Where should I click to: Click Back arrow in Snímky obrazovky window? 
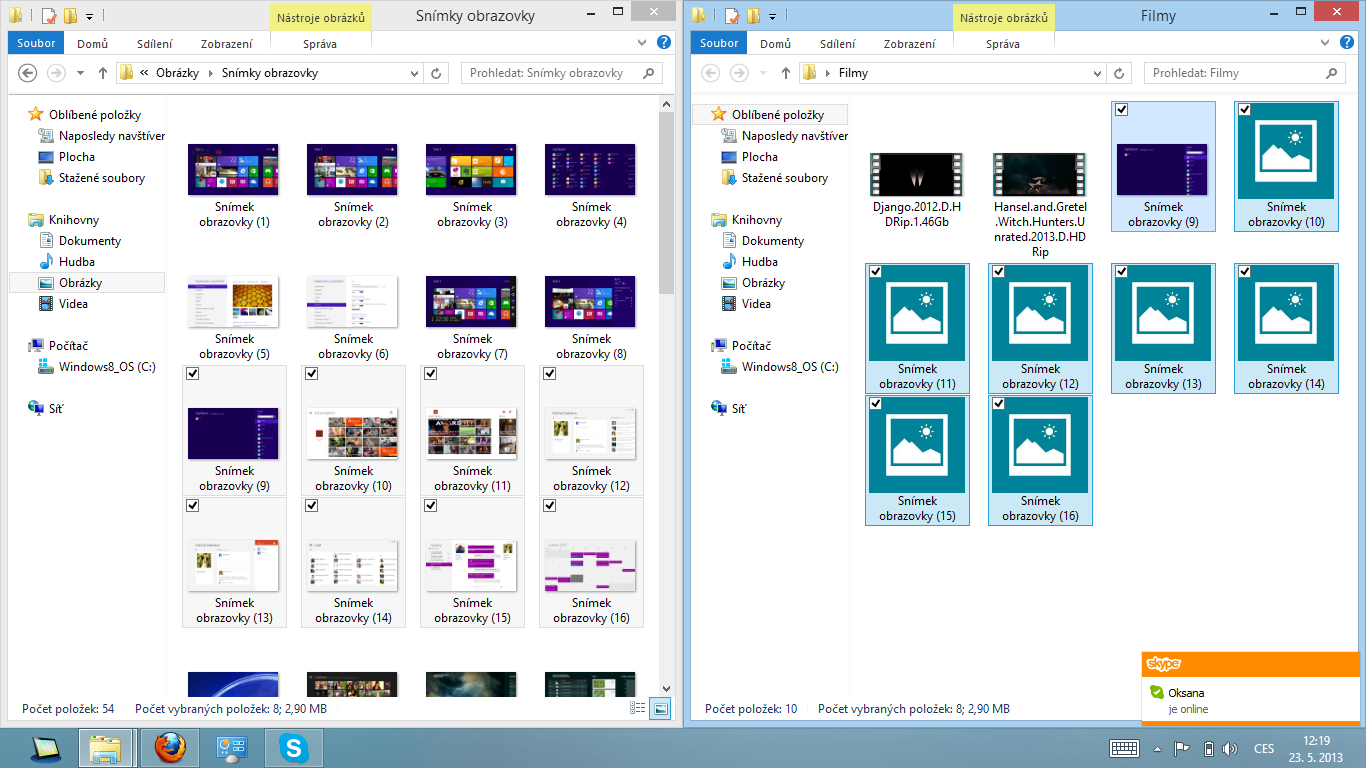[28, 73]
